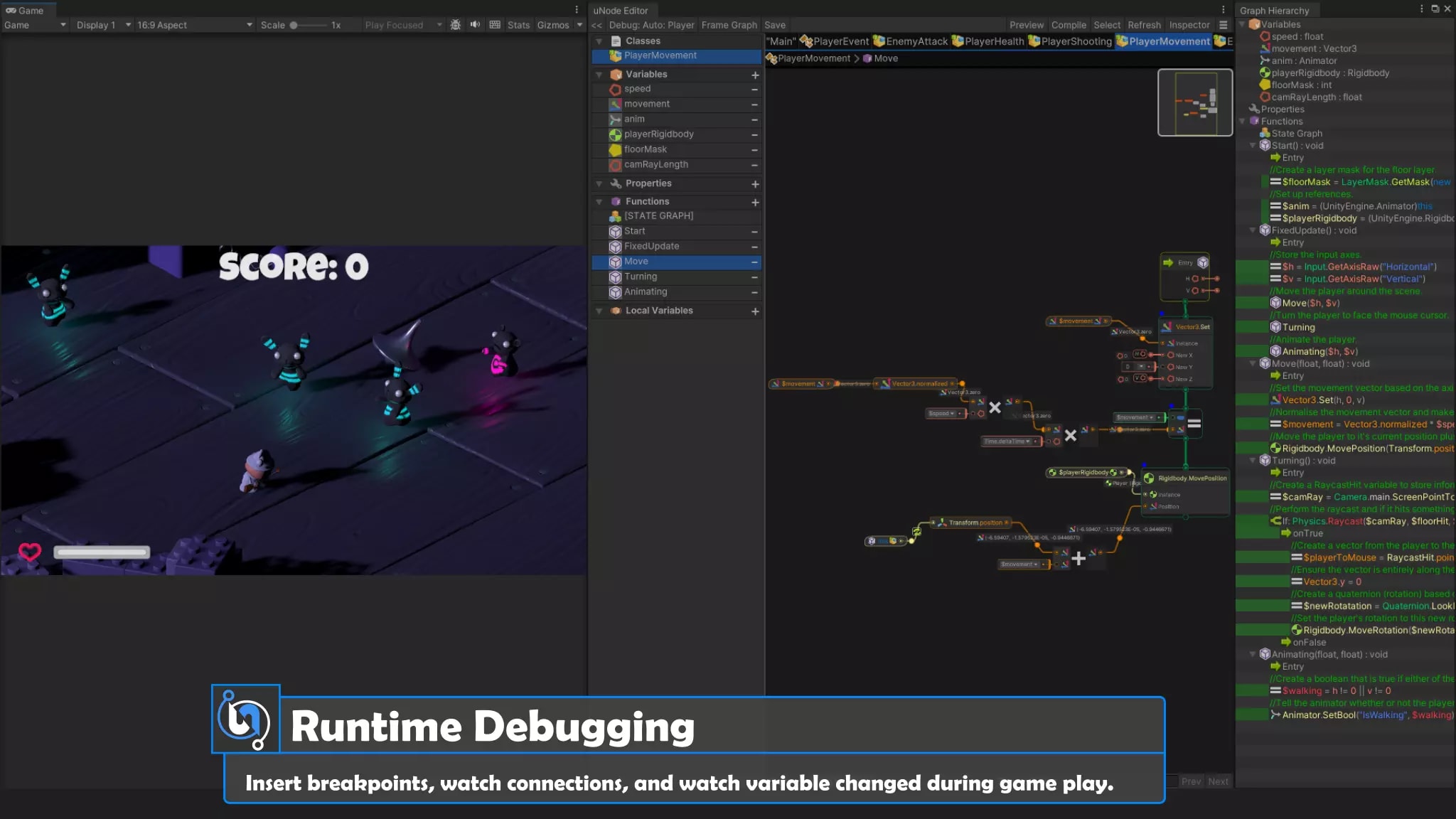Collapse the Variables section in uNode panel
The image size is (1456, 819).
[x=599, y=75]
